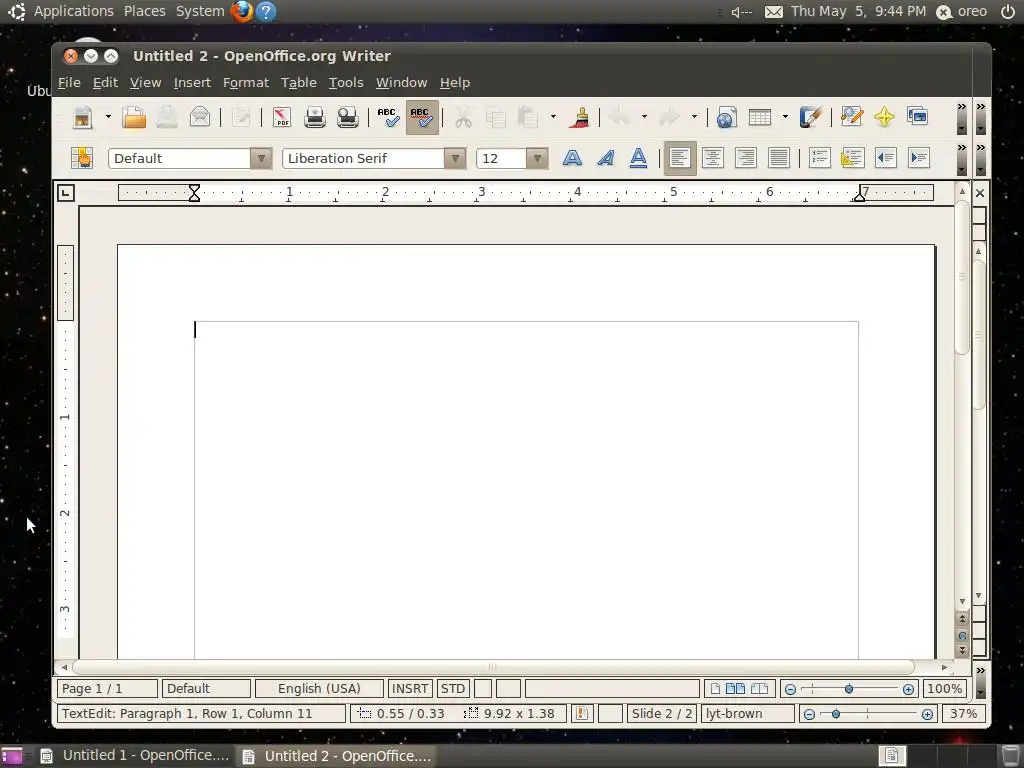Click the ruler tab stop type box
Screen dimensions: 1024x768
point(66,193)
